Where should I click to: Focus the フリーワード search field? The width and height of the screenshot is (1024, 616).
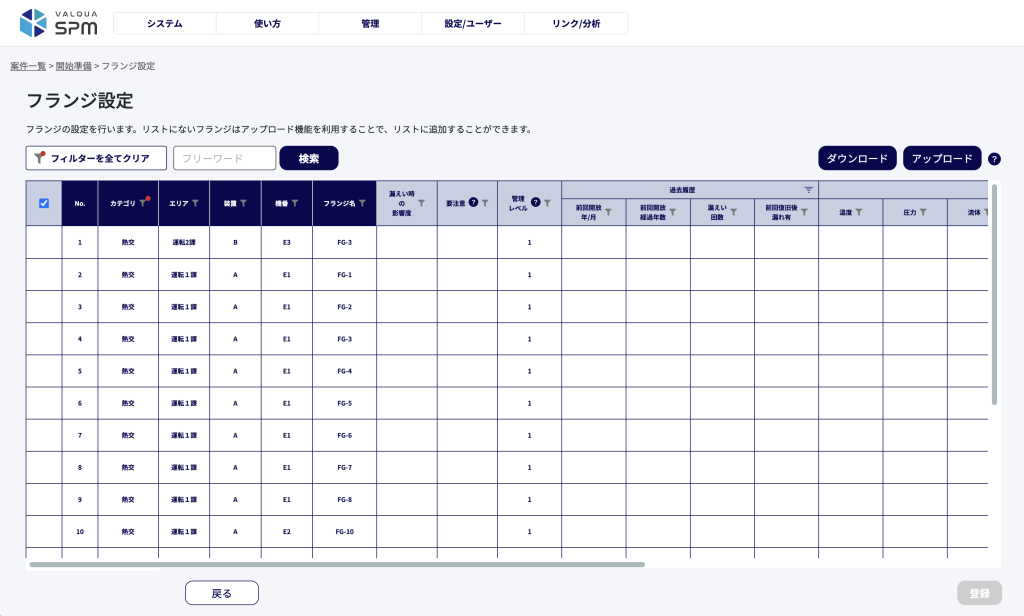(x=225, y=158)
